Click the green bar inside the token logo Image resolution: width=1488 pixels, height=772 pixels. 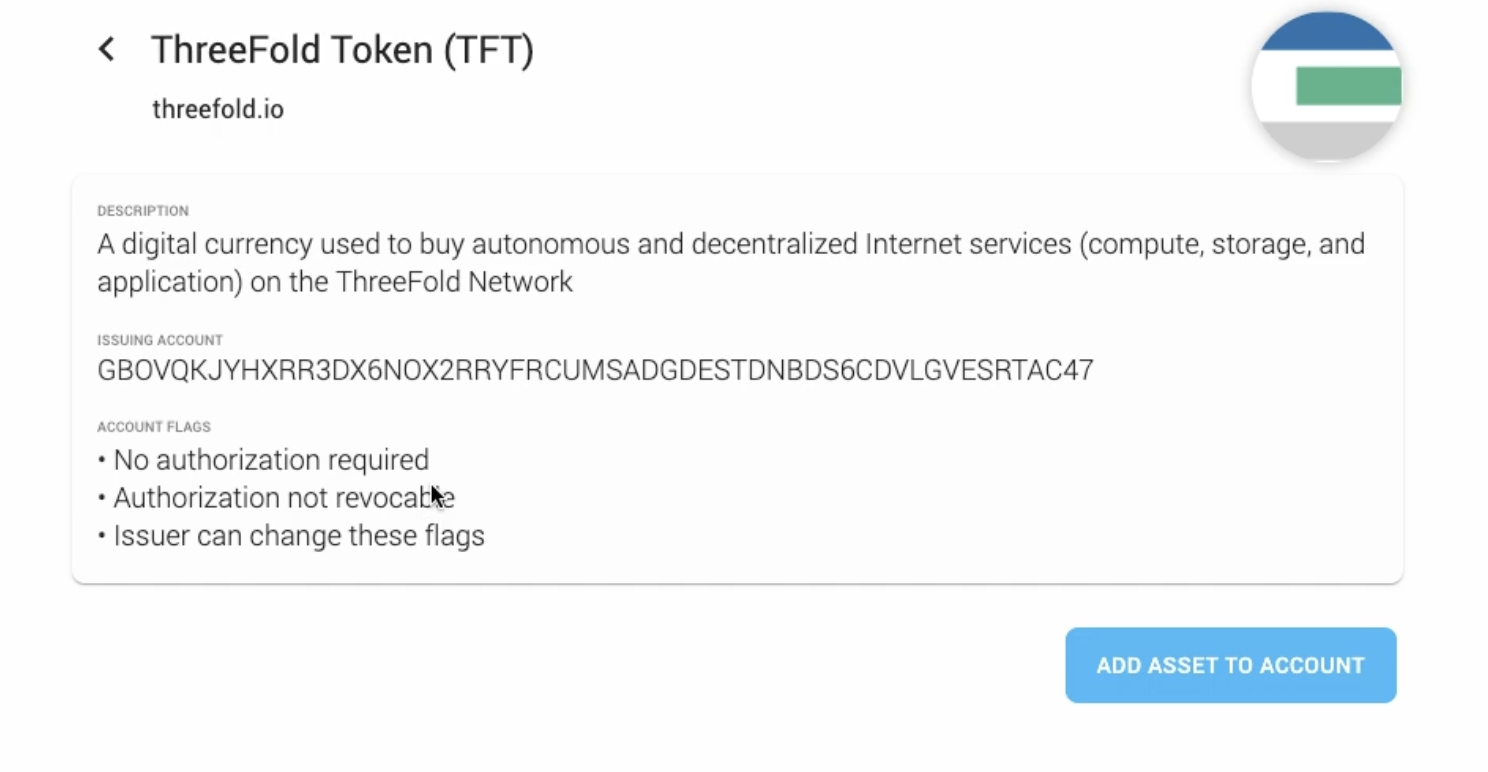coord(1349,86)
